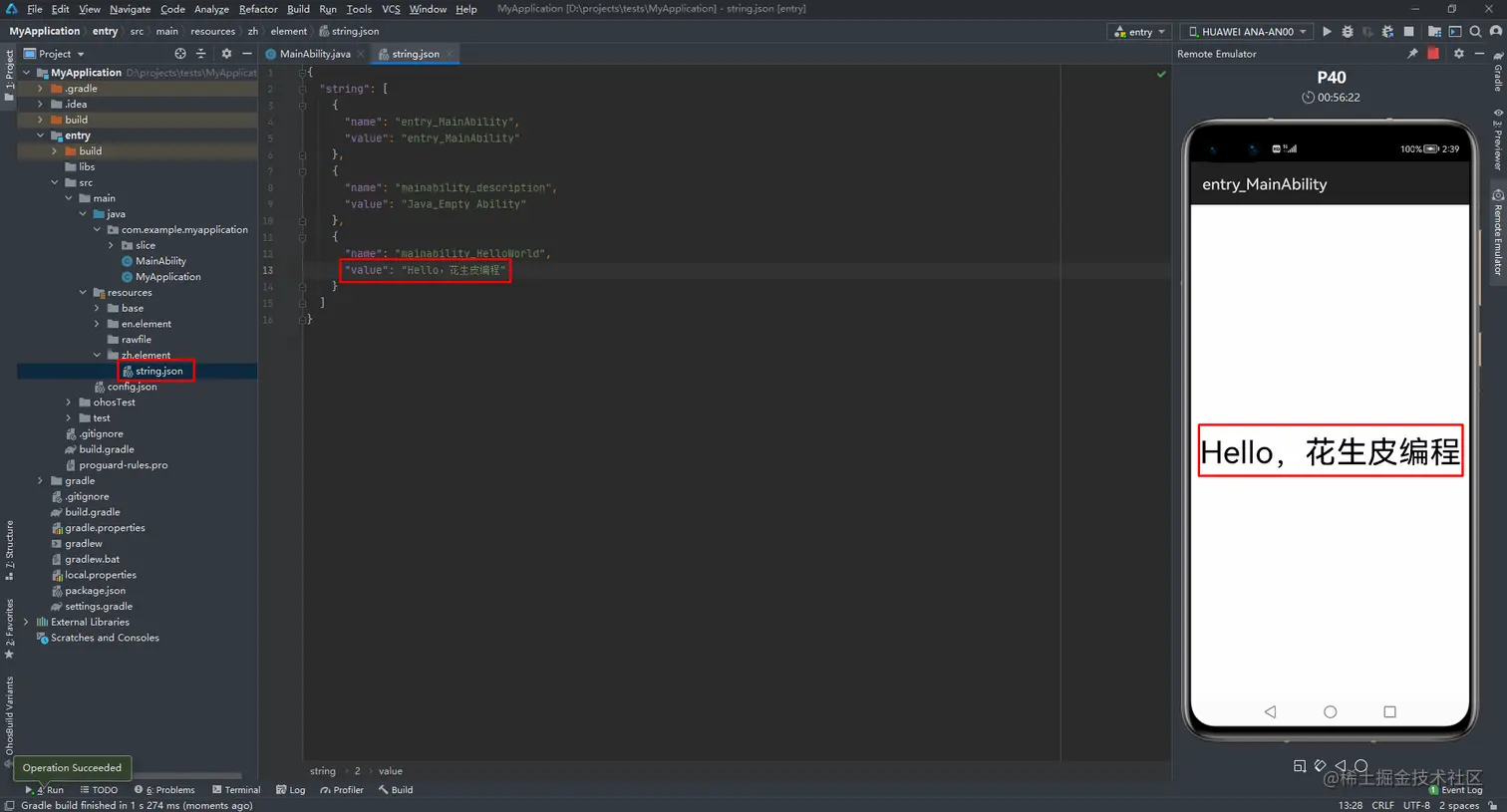
Task: Close the string.json editor tab
Action: (x=450, y=54)
